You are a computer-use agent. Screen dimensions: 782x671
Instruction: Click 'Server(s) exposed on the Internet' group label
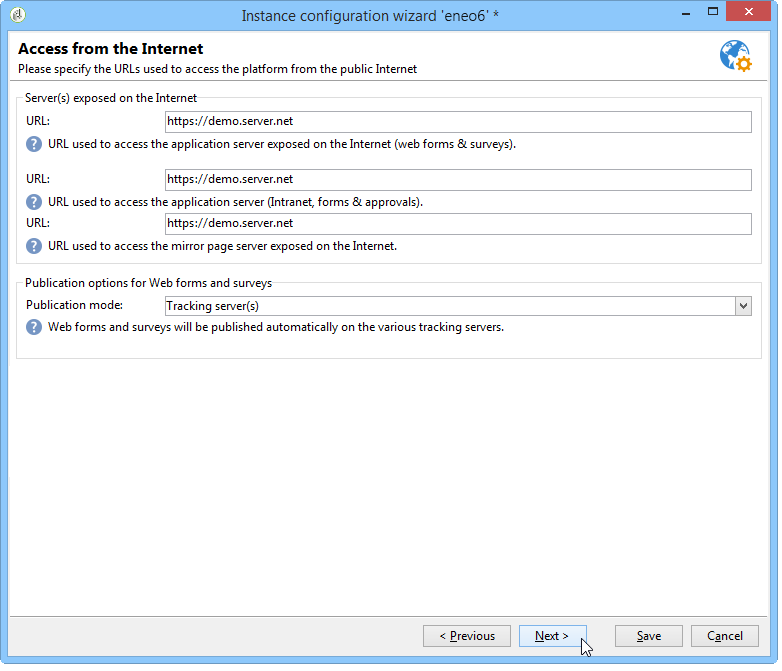[x=111, y=98]
